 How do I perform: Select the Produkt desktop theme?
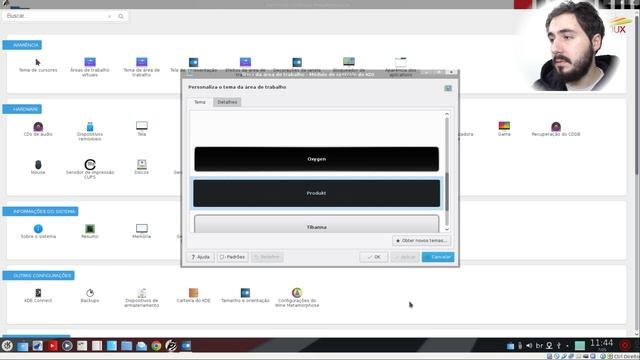(x=317, y=193)
